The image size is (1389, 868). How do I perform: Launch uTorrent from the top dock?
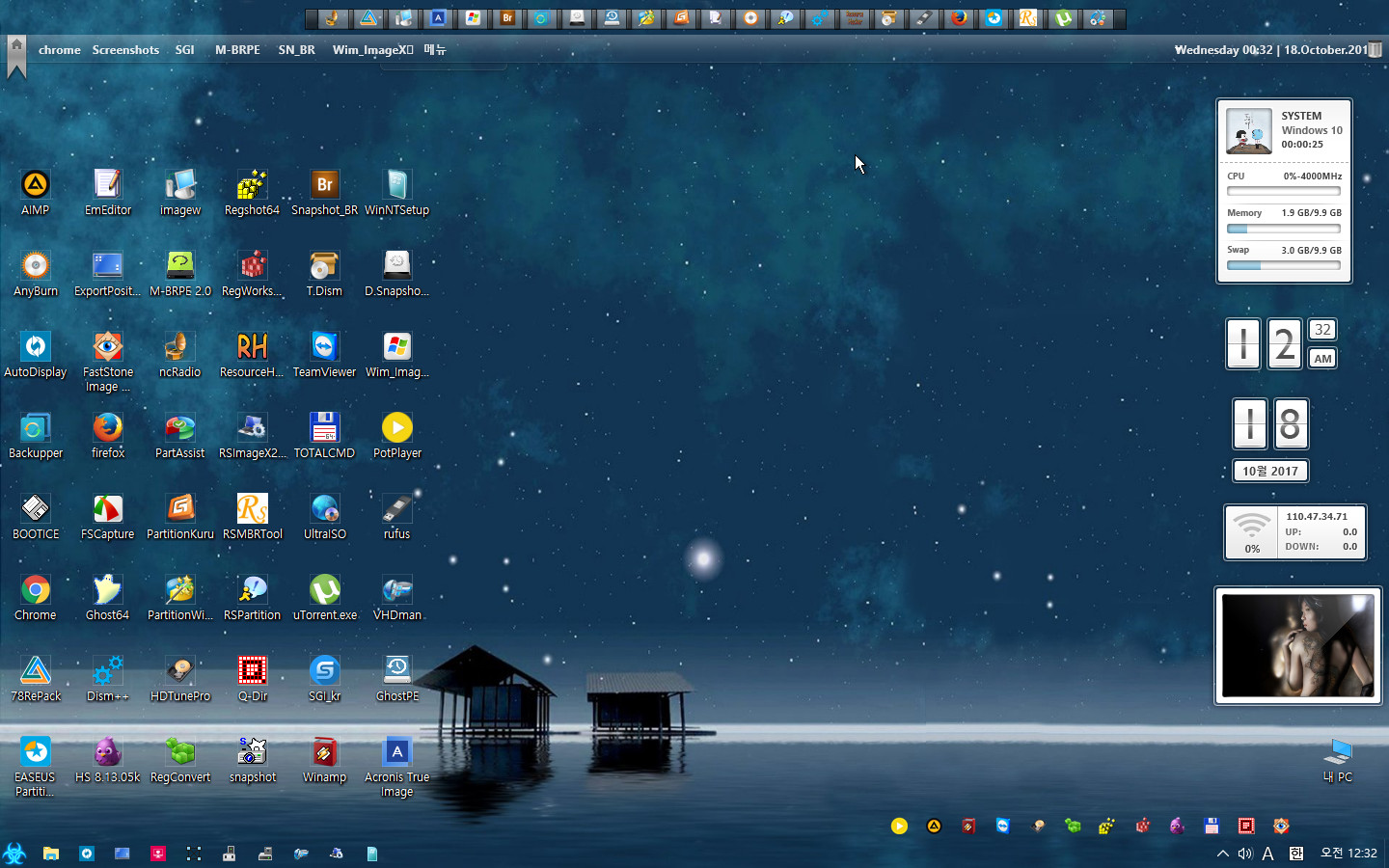(x=1063, y=18)
